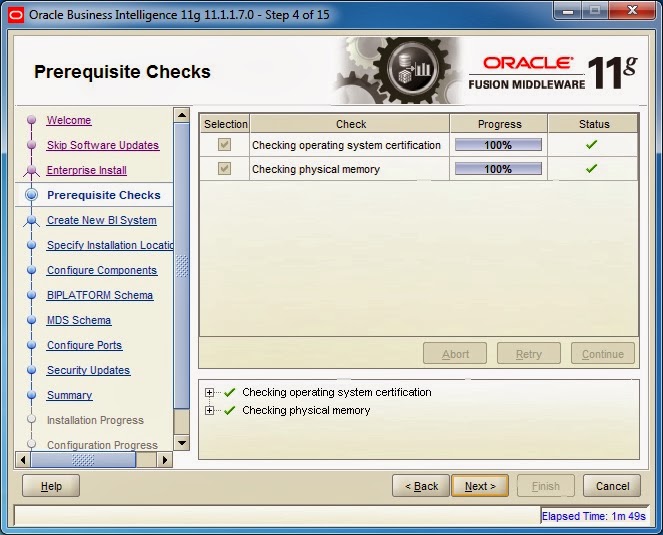Open Specify Installation Location step
Screen dimensions: 663x535
coord(110,245)
